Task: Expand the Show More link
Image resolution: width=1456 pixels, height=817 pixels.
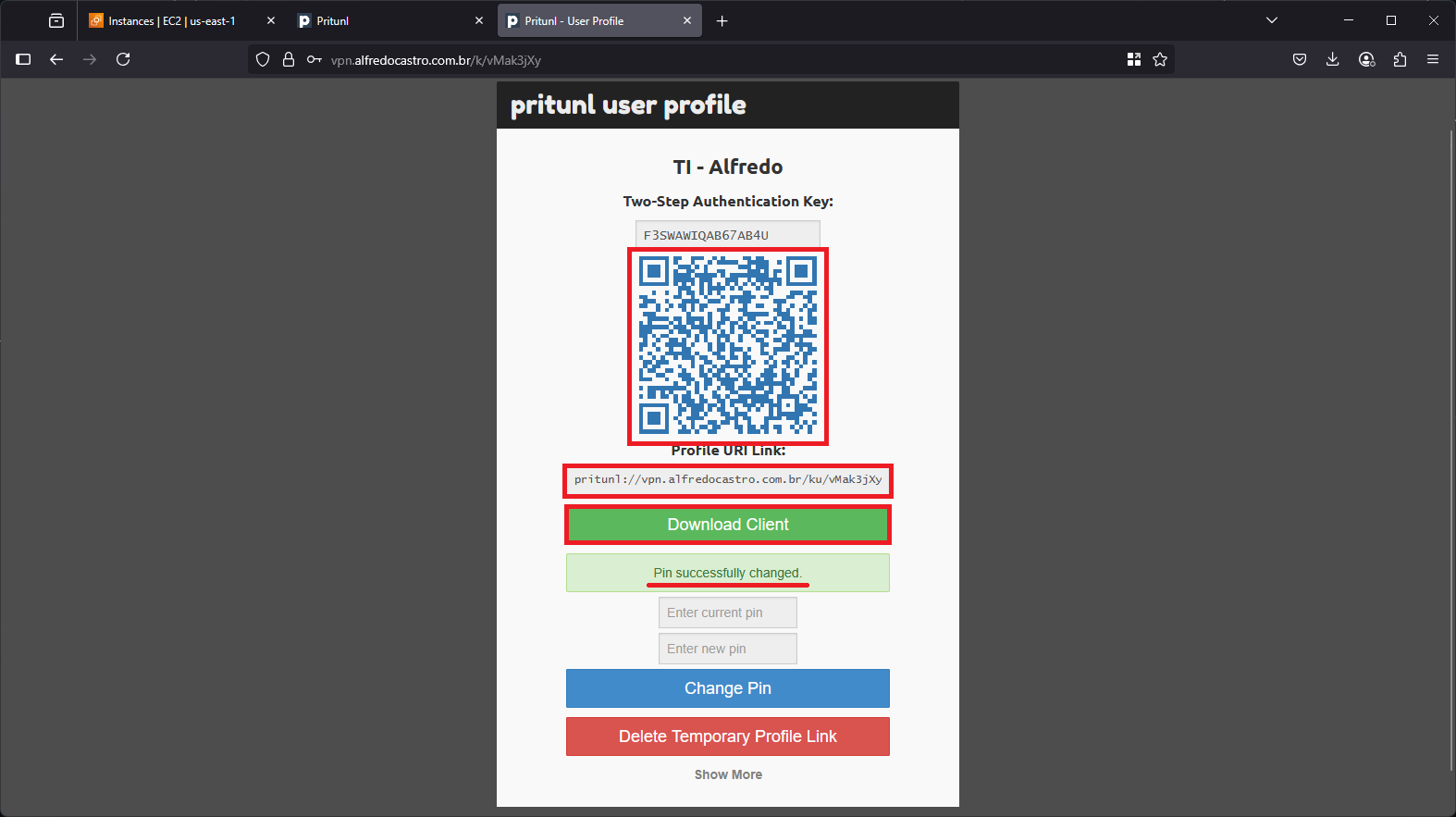Action: pos(728,774)
